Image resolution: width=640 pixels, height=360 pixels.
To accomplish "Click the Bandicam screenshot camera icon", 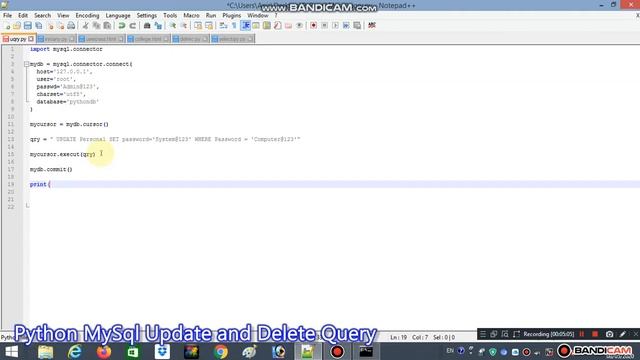I will 609,334.
